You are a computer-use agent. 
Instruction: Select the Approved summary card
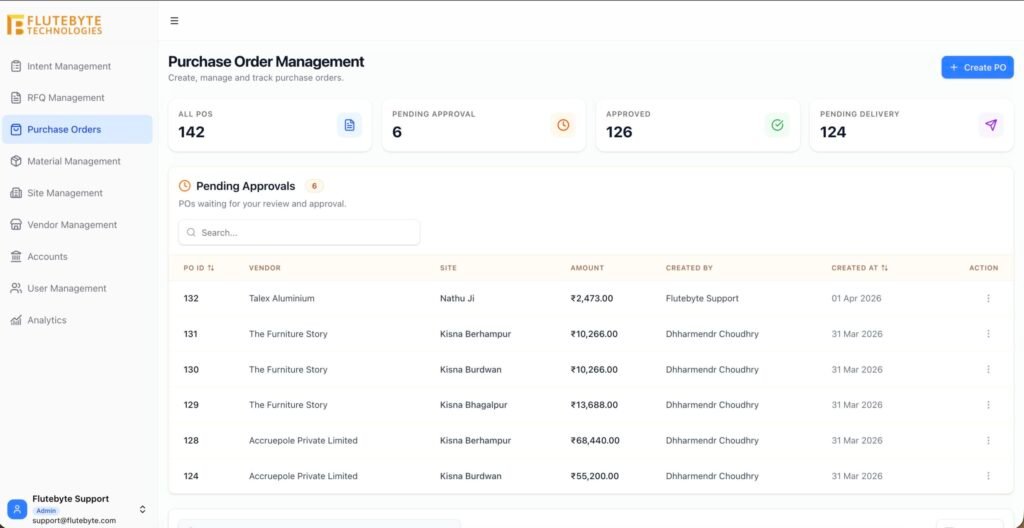point(697,125)
